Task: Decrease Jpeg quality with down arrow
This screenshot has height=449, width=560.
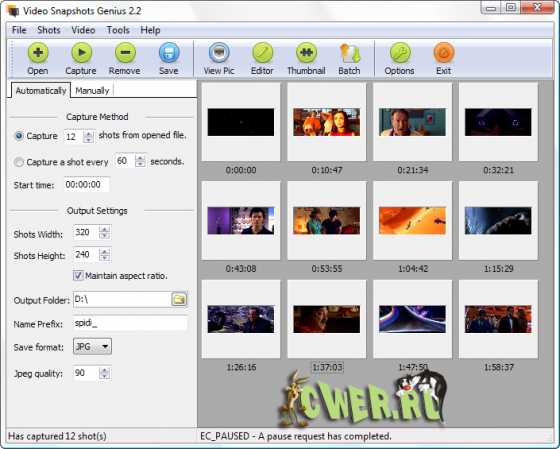Action: pyautogui.click(x=105, y=376)
